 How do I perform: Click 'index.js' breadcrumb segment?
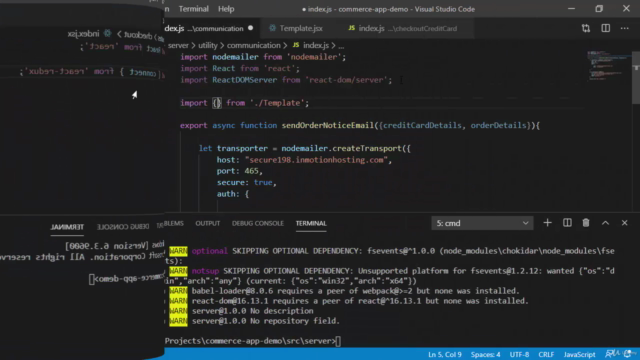point(316,45)
